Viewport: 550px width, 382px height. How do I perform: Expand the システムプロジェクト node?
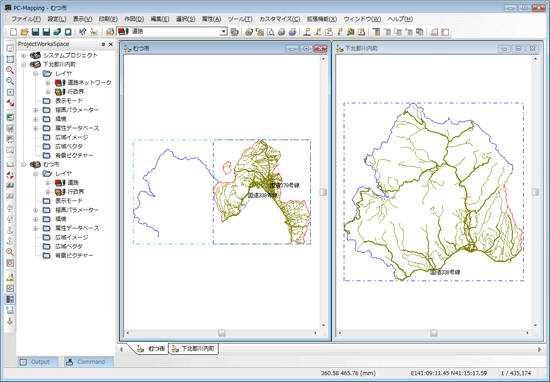pos(24,55)
